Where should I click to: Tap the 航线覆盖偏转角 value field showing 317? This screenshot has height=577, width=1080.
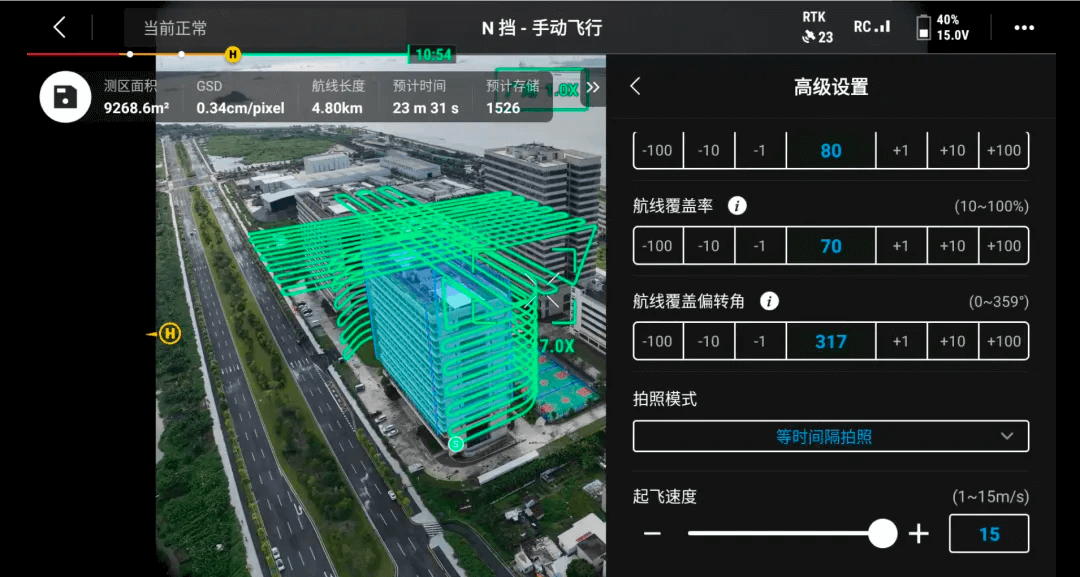point(831,342)
